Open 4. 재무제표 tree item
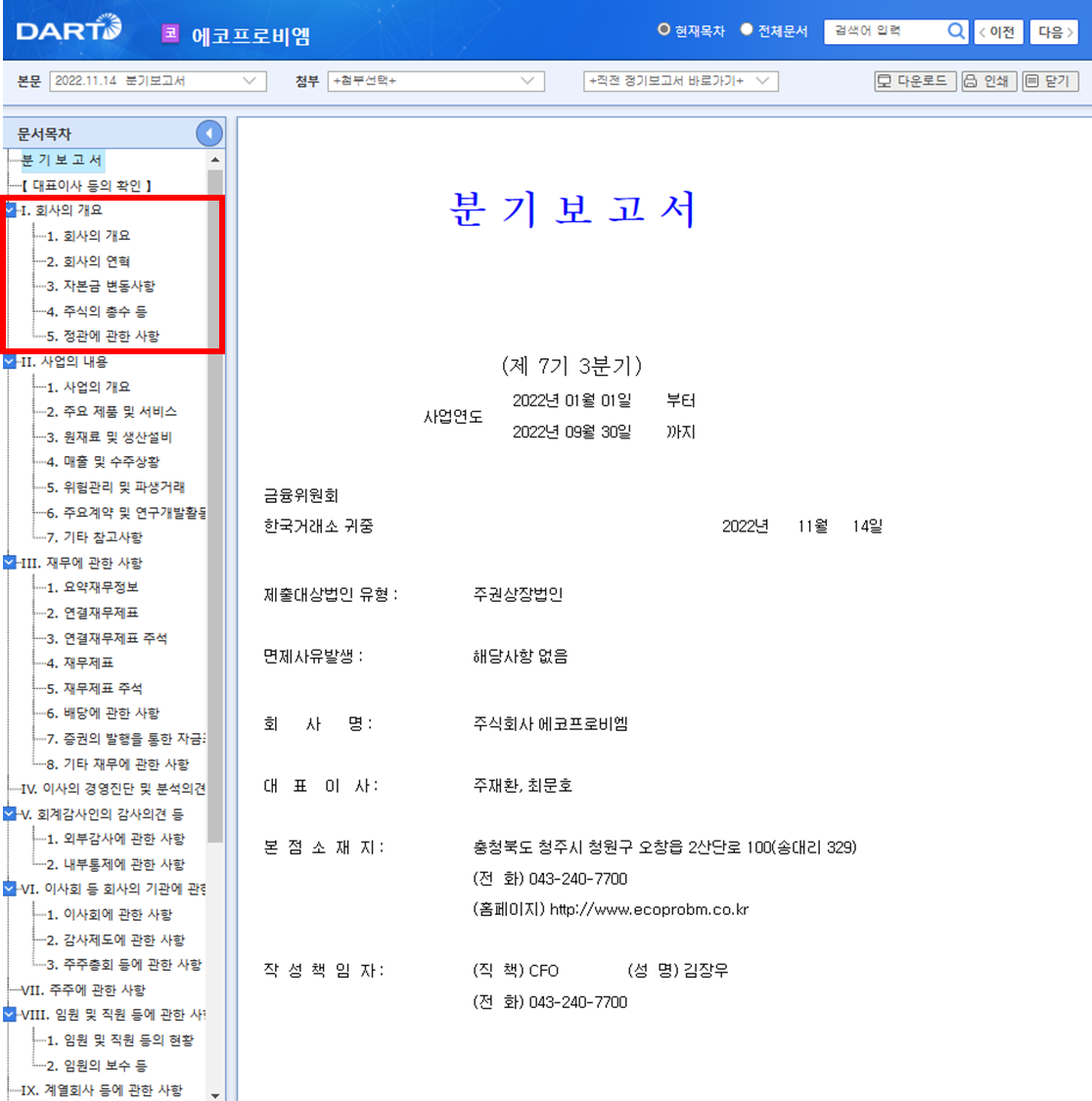1092x1101 pixels. pyautogui.click(x=79, y=663)
